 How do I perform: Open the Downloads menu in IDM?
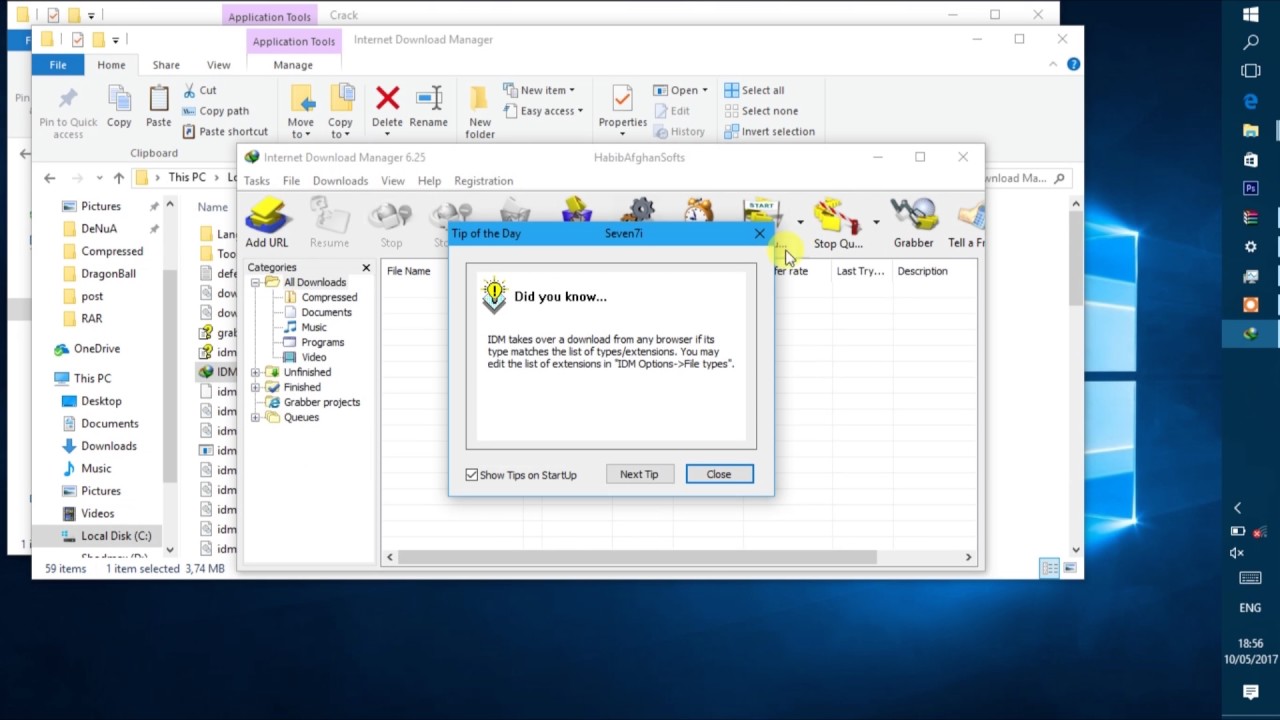pyautogui.click(x=340, y=181)
